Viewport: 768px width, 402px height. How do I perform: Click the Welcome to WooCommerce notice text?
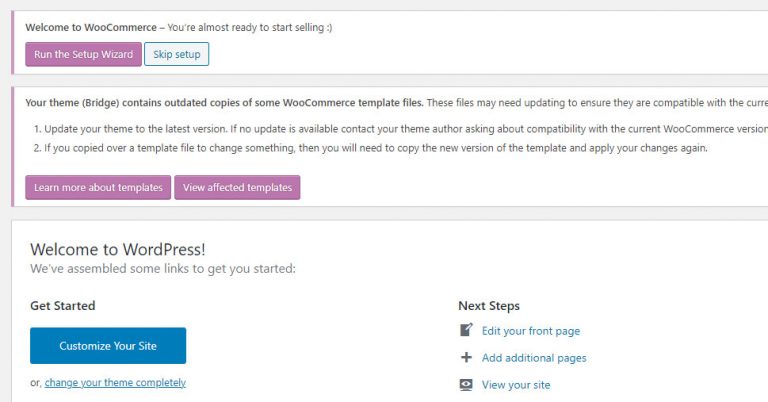178,27
